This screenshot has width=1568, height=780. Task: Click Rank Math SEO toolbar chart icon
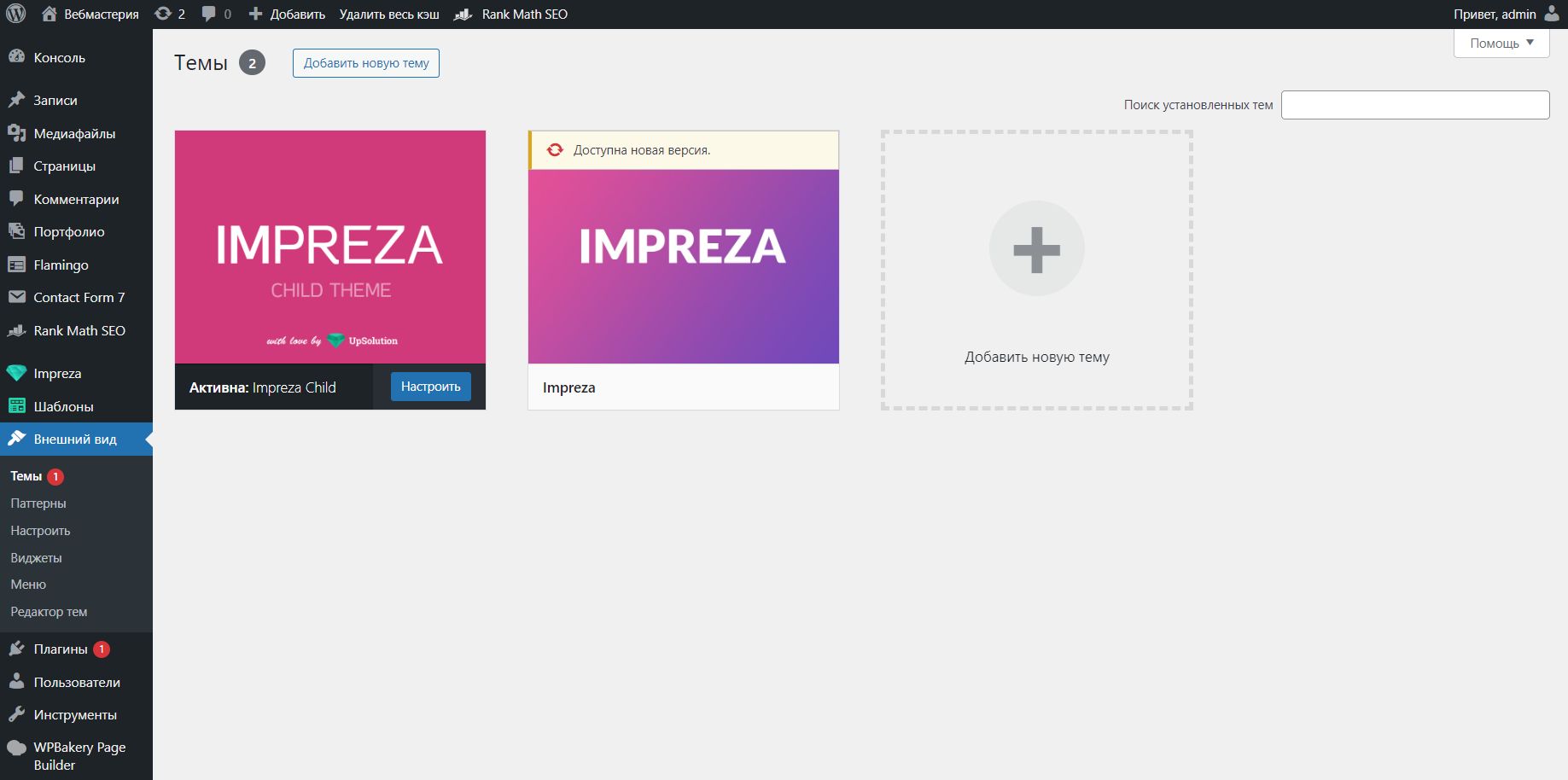pyautogui.click(x=463, y=14)
